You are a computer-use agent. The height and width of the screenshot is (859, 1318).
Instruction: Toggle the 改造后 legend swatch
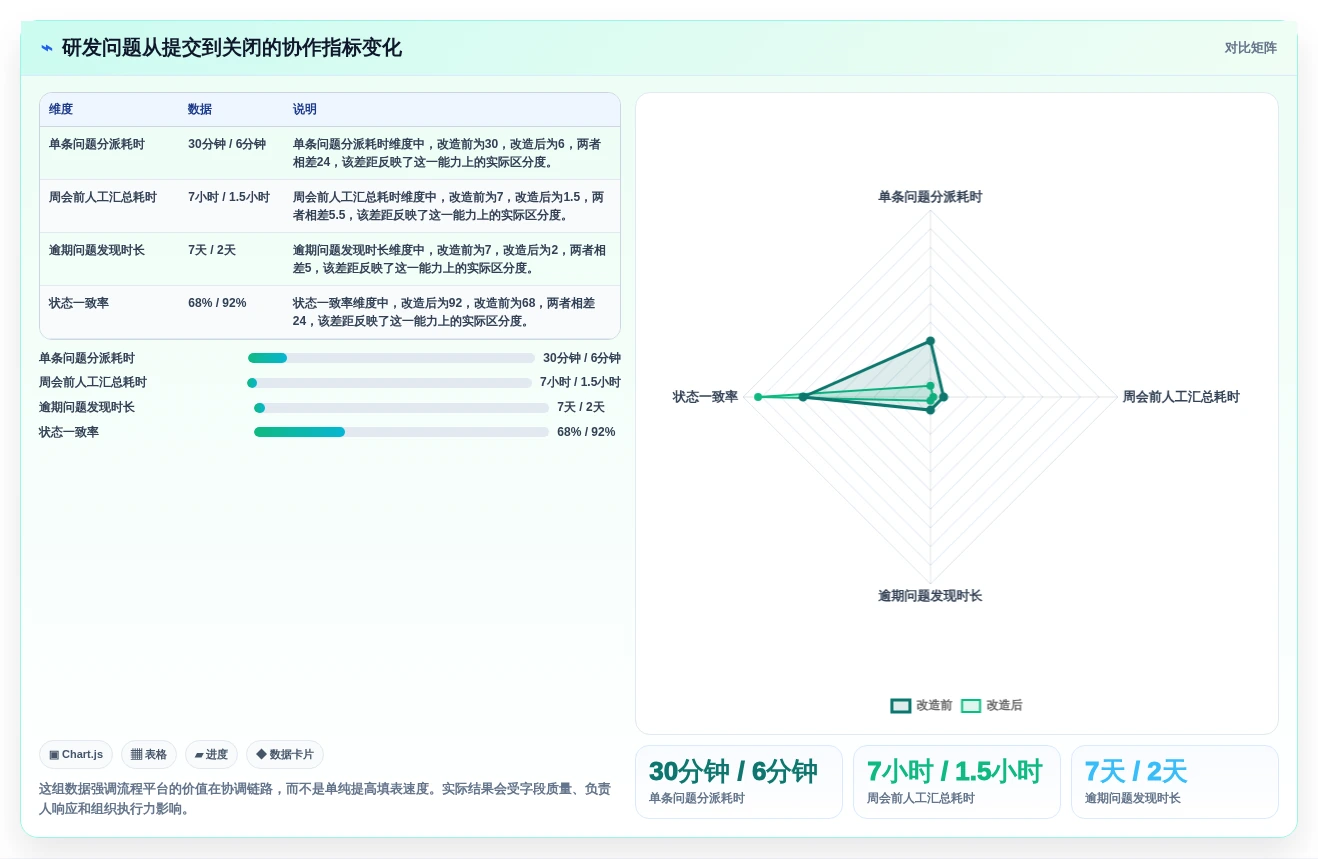click(x=971, y=706)
